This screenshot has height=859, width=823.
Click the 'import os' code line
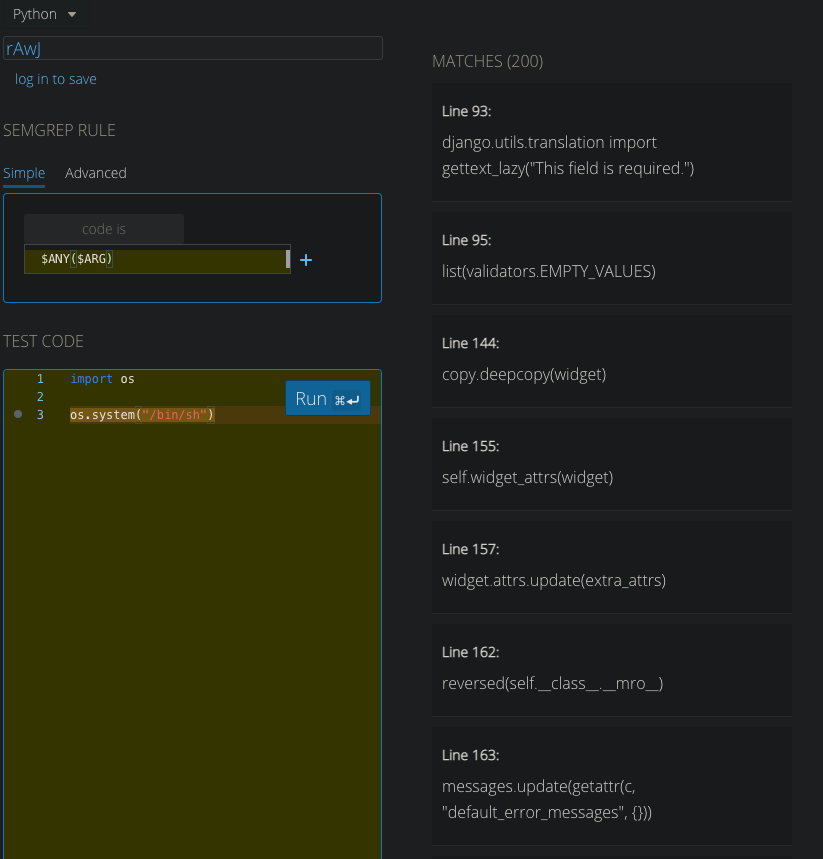[x=102, y=379]
